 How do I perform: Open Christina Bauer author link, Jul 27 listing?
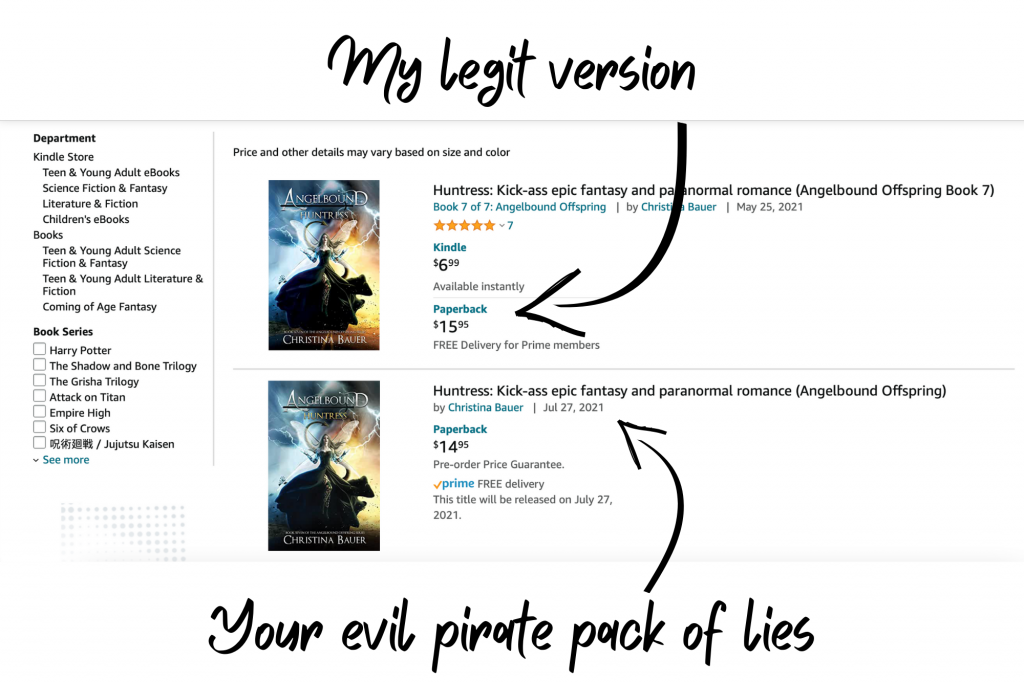pos(485,408)
